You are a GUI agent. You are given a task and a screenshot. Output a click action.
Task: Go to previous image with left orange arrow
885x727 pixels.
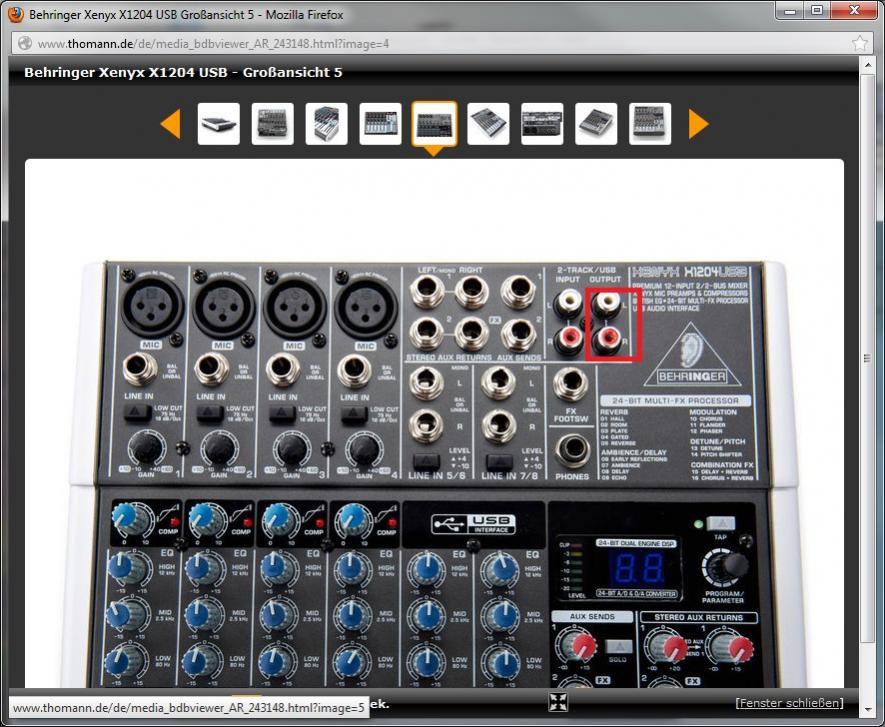(x=170, y=124)
